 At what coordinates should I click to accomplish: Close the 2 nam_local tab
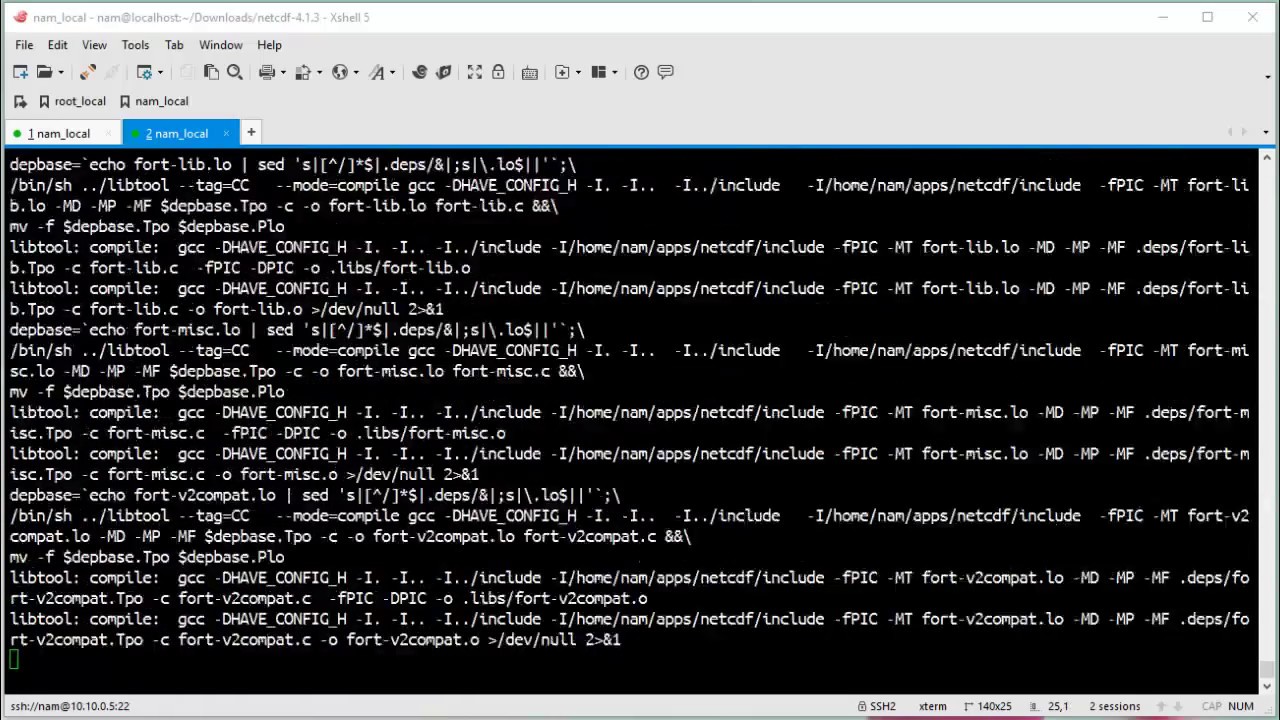226,133
